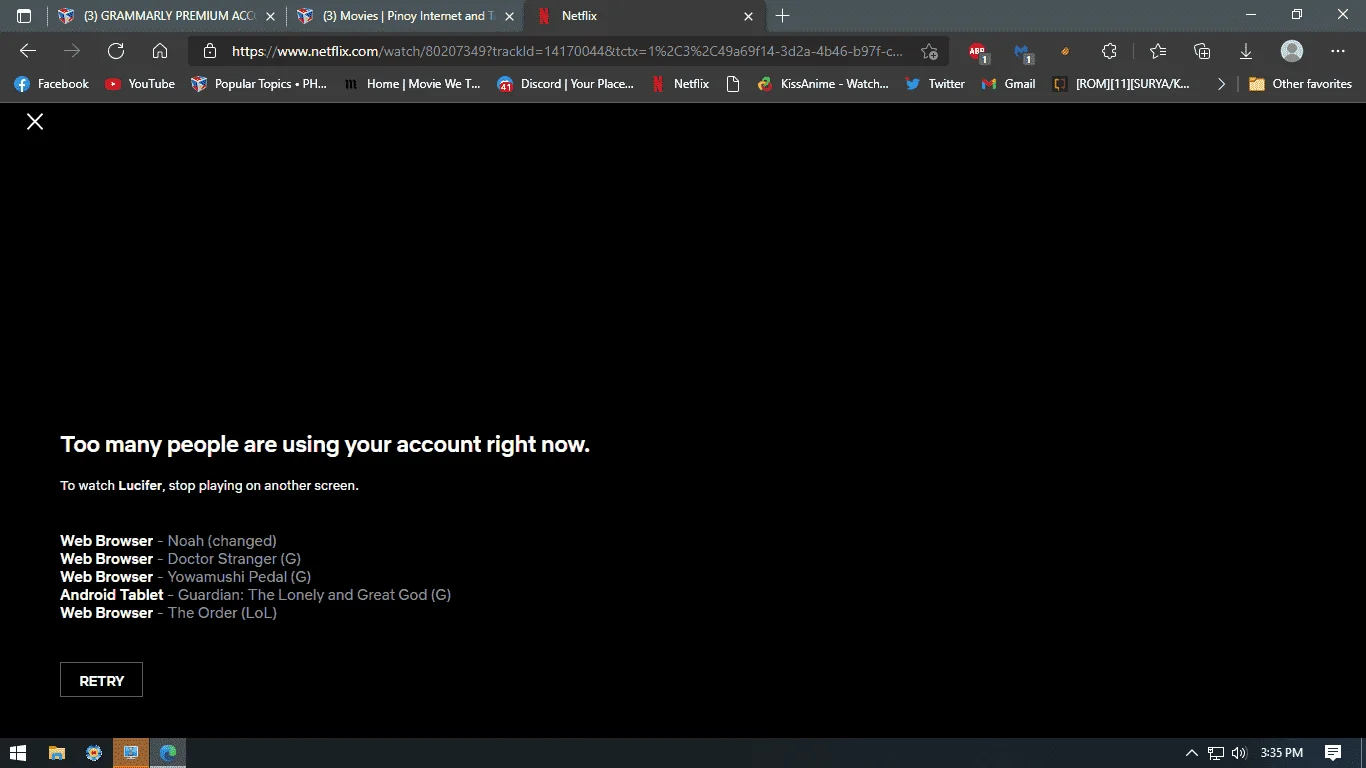The image size is (1366, 768).
Task: Open File Explorer from the taskbar
Action: tap(57, 753)
